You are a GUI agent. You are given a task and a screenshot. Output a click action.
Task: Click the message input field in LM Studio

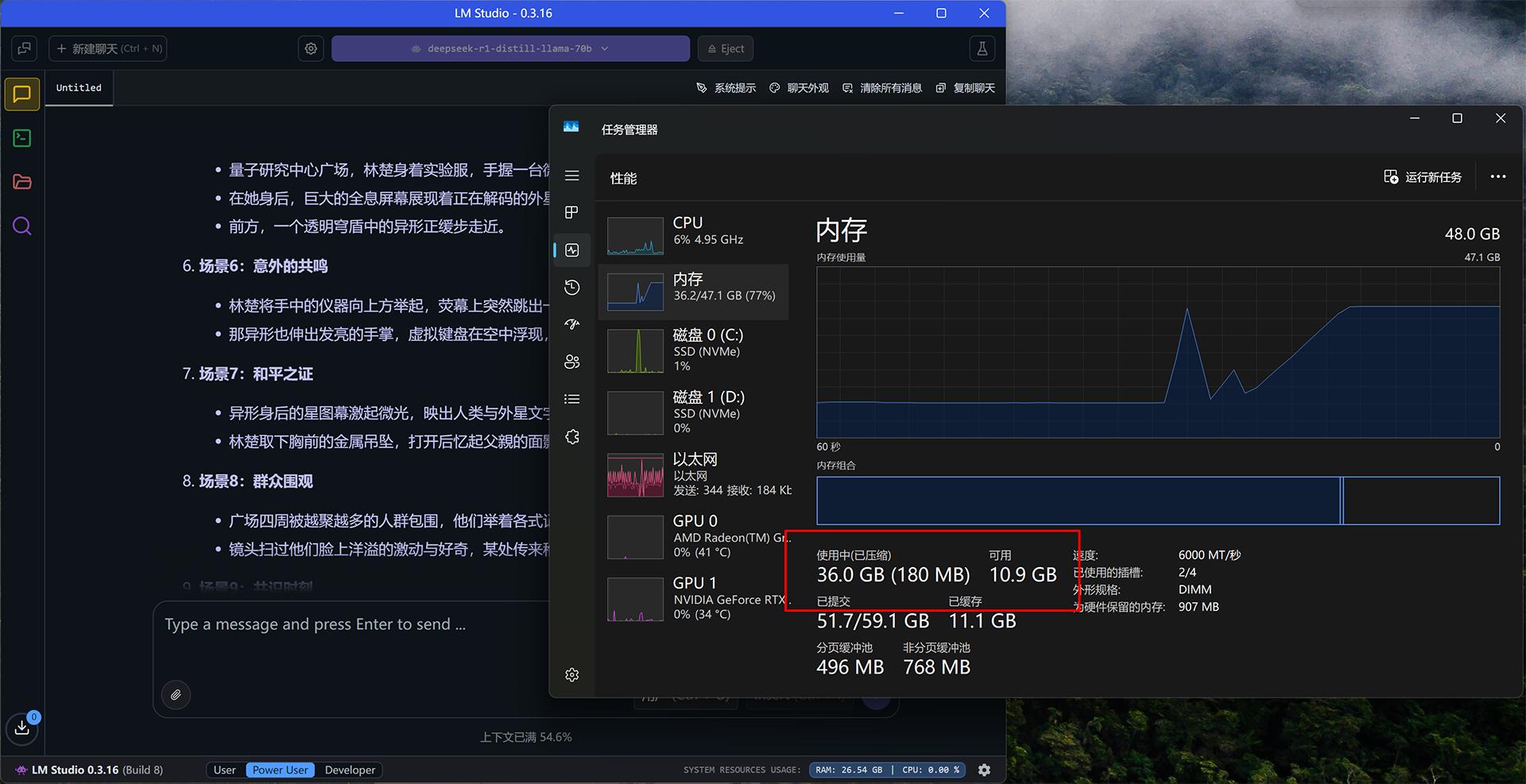coord(350,625)
